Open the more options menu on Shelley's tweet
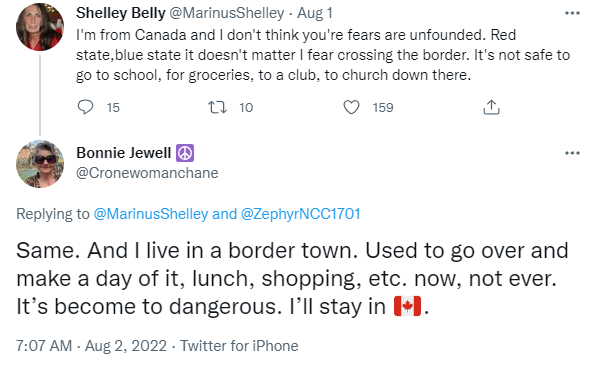 (x=572, y=13)
